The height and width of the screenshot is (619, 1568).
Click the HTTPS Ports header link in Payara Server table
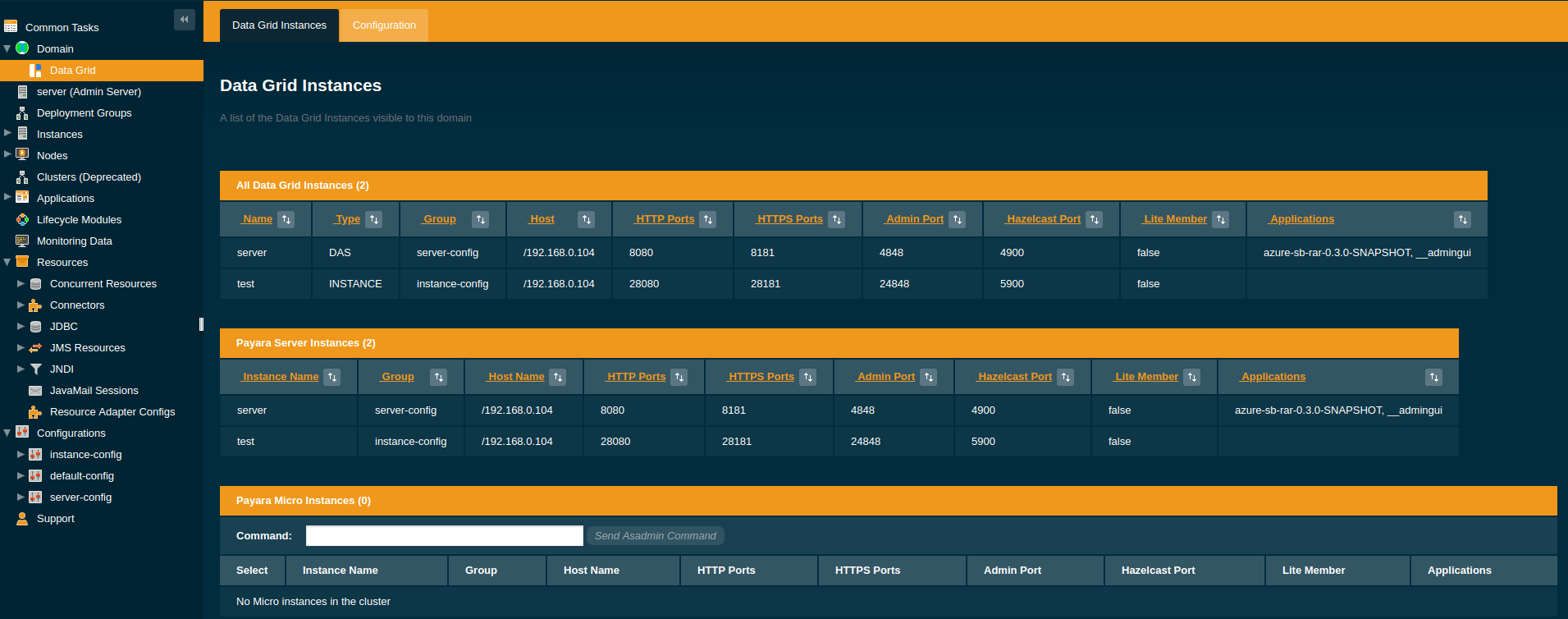tap(761, 377)
